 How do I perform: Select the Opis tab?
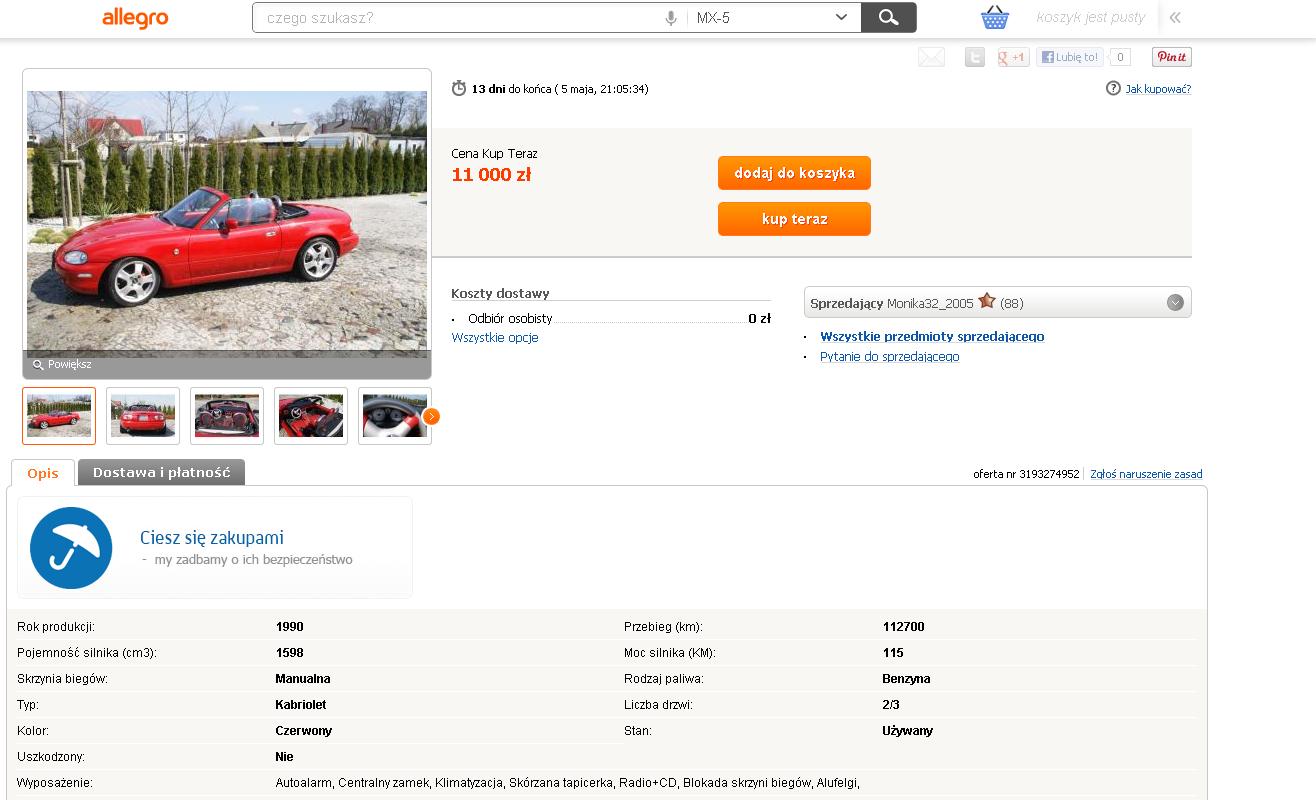[x=43, y=473]
